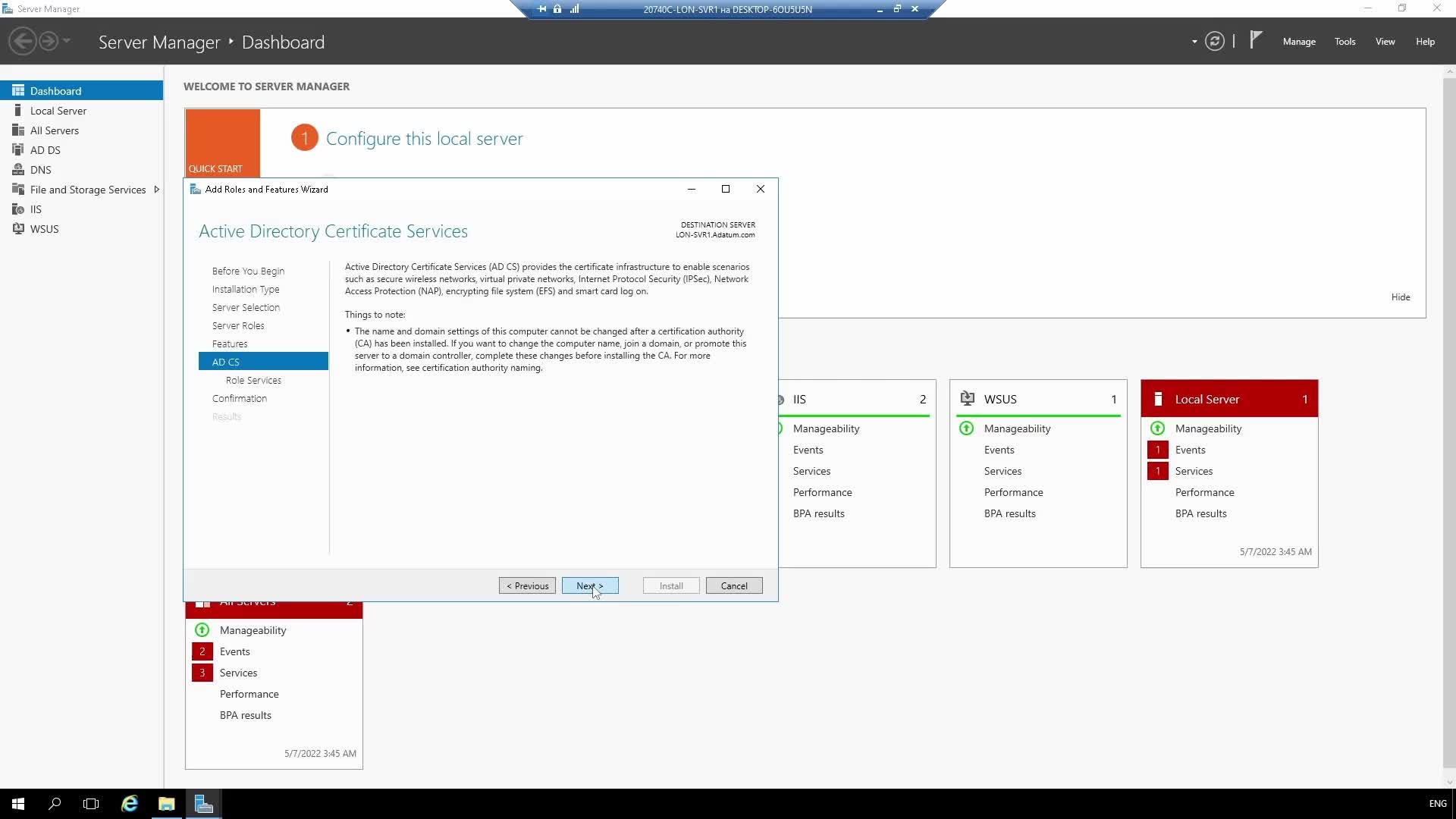Click the Previous button in wizard
1456x819 pixels.
point(527,585)
